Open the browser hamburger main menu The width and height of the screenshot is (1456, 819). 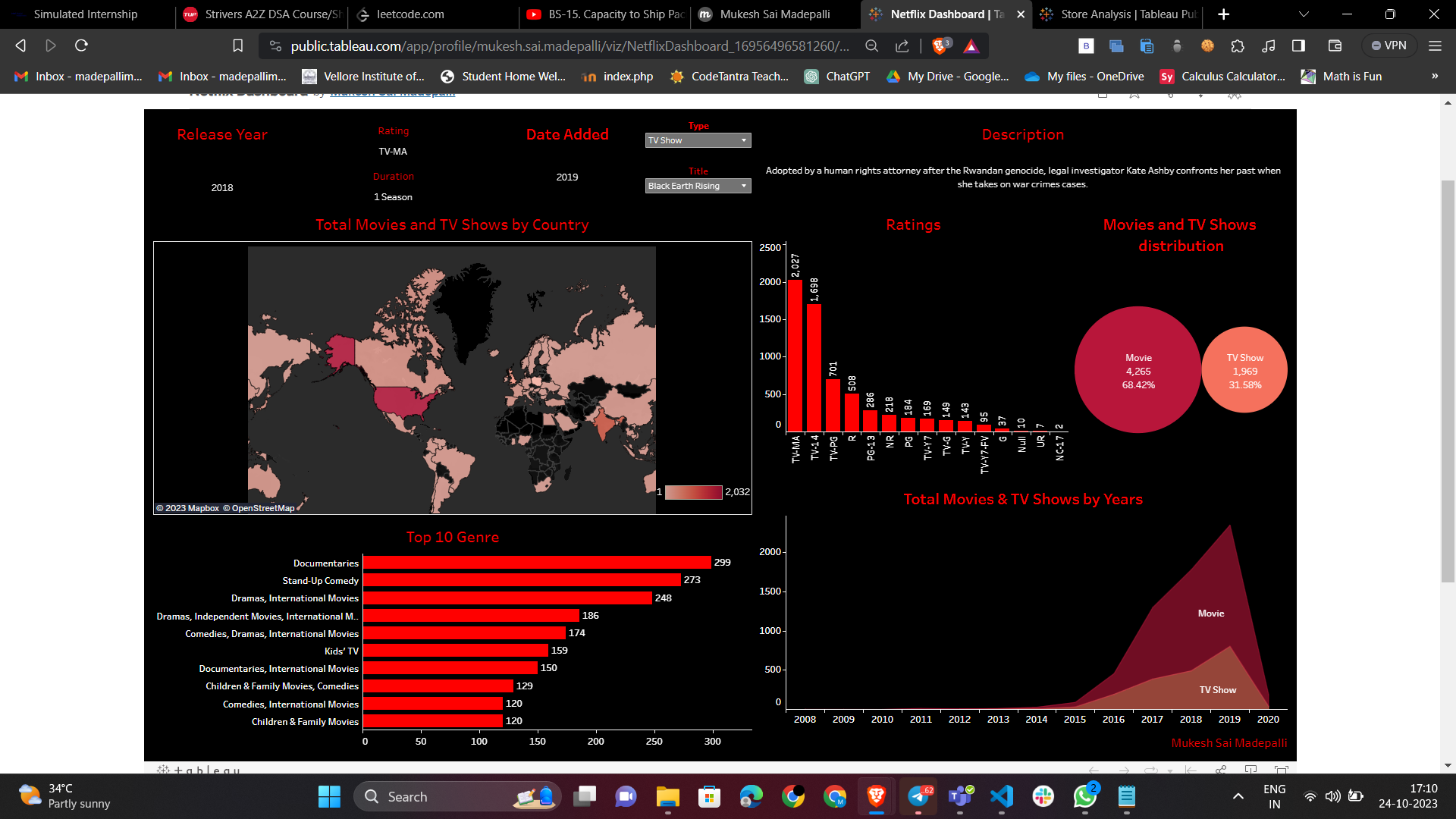coord(1435,46)
